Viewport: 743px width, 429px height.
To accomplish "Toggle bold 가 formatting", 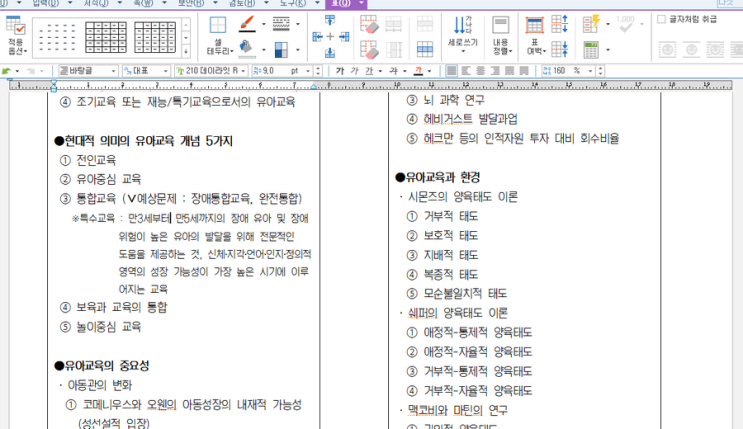I will [340, 71].
